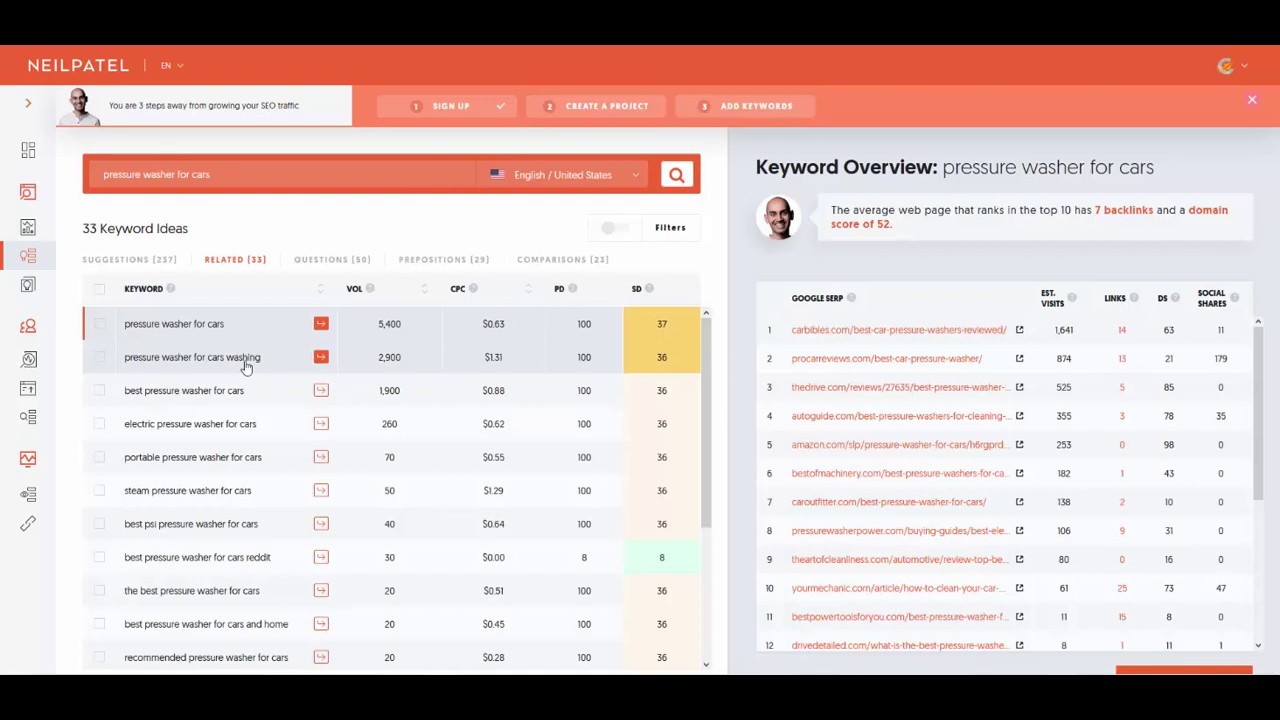Open the chain link icon in sidebar
Image resolution: width=1280 pixels, height=720 pixels.
pos(28,524)
